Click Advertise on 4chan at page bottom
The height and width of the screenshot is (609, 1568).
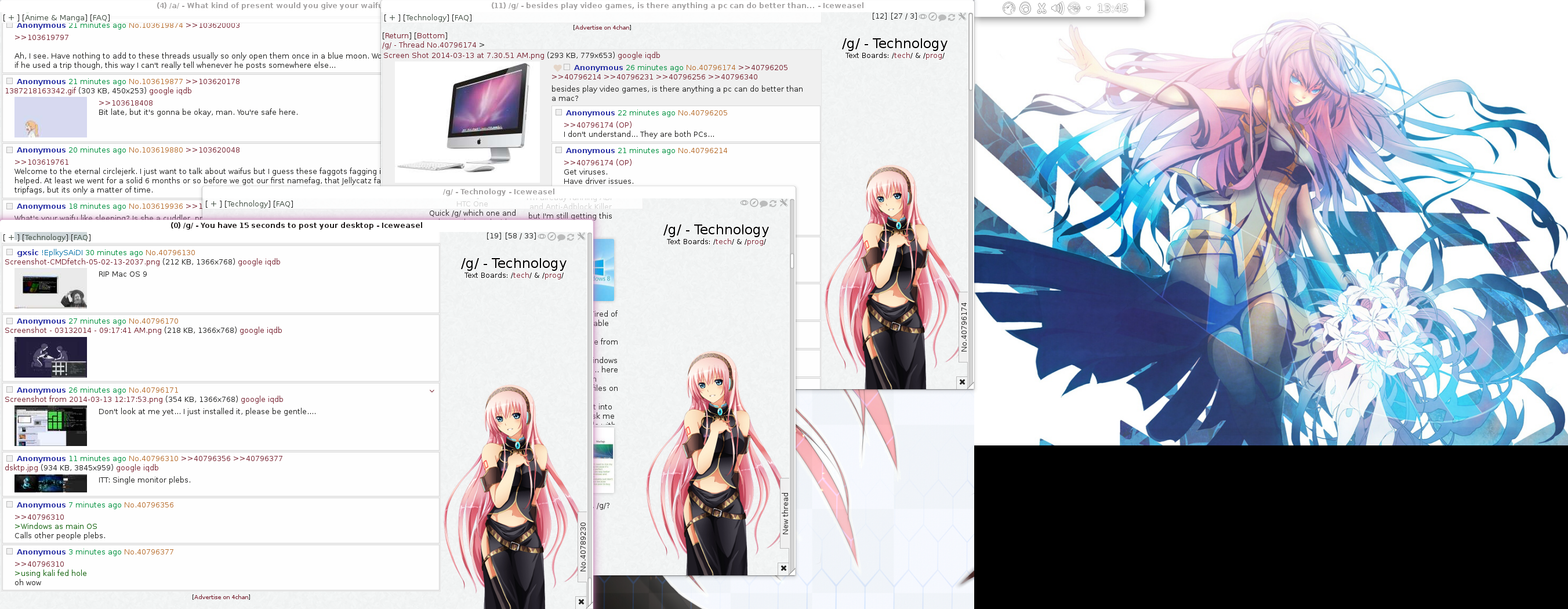[x=221, y=597]
